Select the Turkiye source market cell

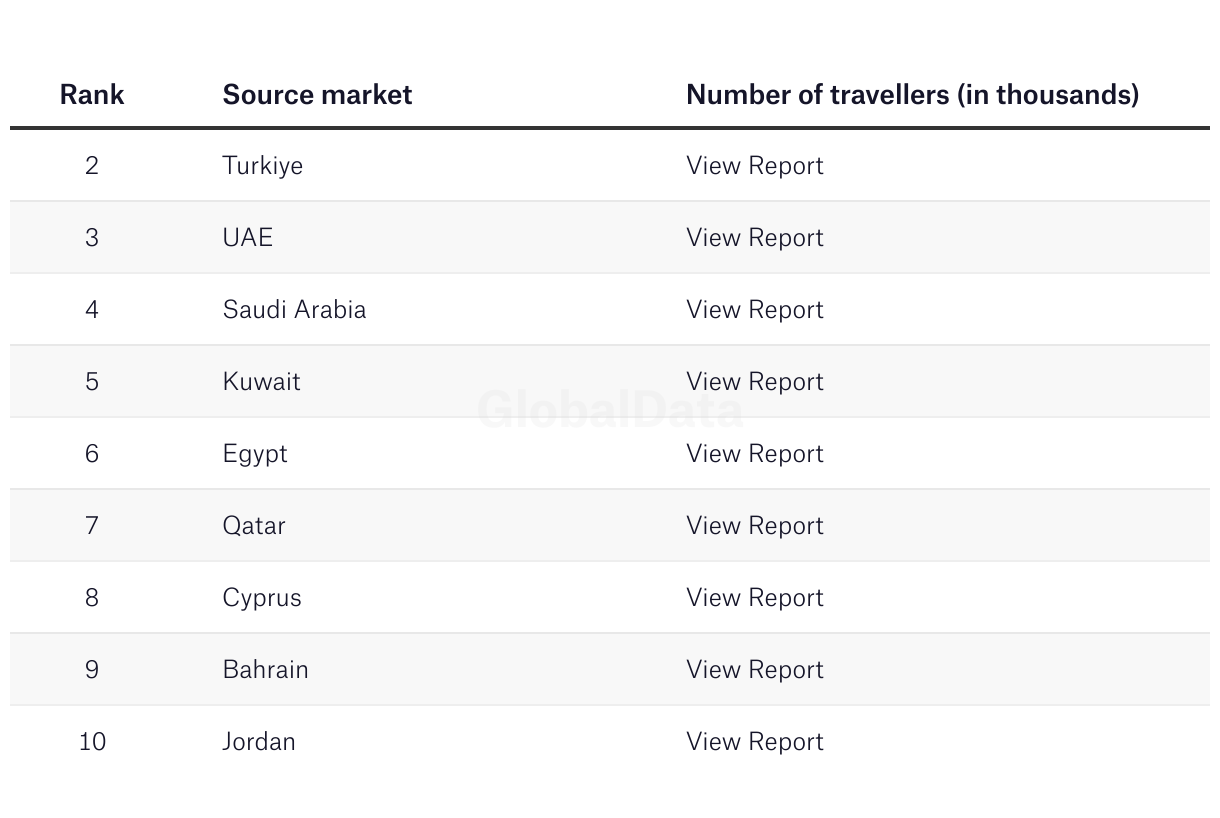262,166
